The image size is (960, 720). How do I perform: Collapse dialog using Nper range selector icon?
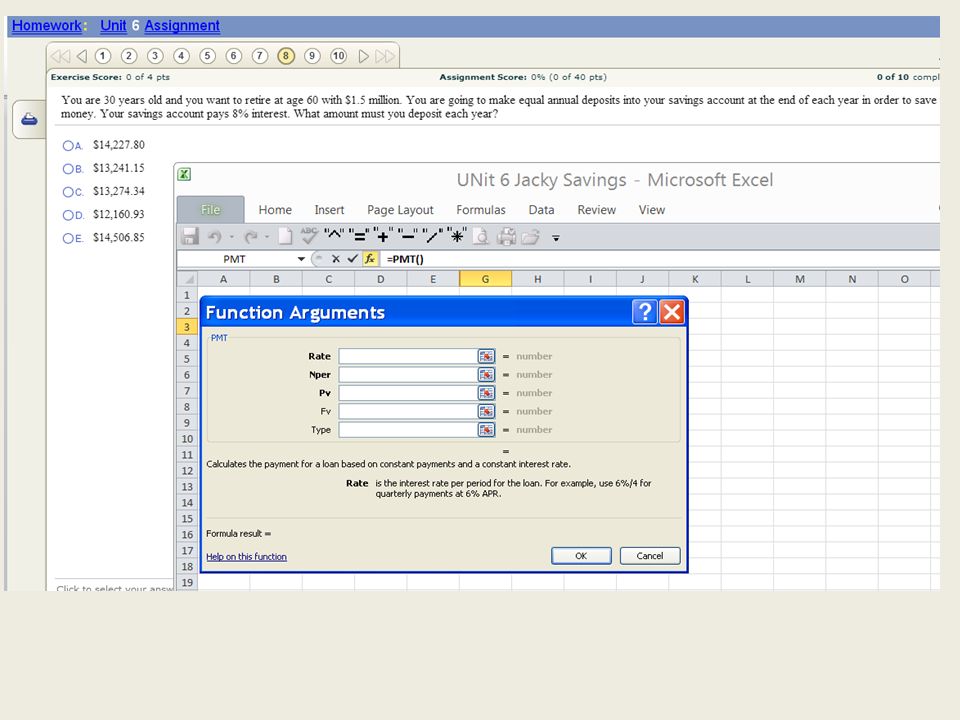486,375
